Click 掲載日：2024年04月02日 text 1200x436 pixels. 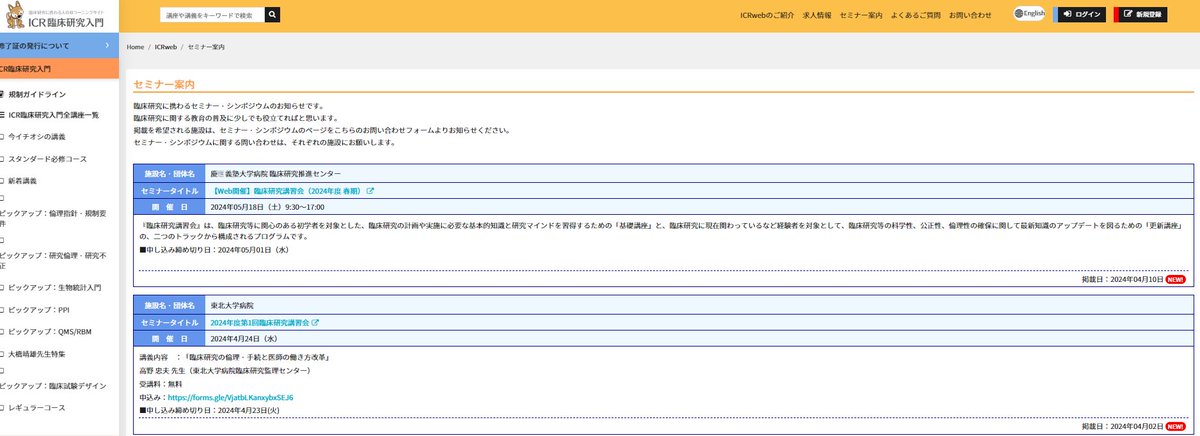click(x=1123, y=427)
